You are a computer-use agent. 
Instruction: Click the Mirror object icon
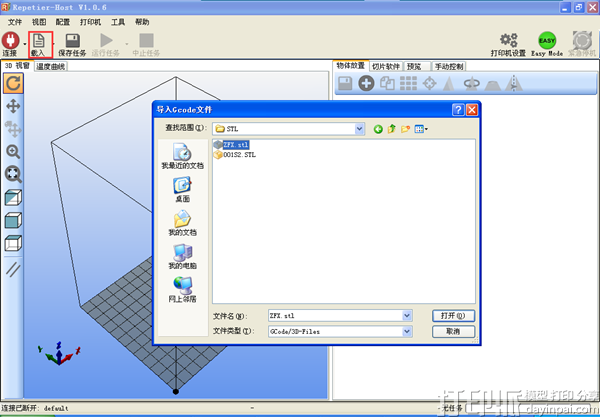pos(514,83)
